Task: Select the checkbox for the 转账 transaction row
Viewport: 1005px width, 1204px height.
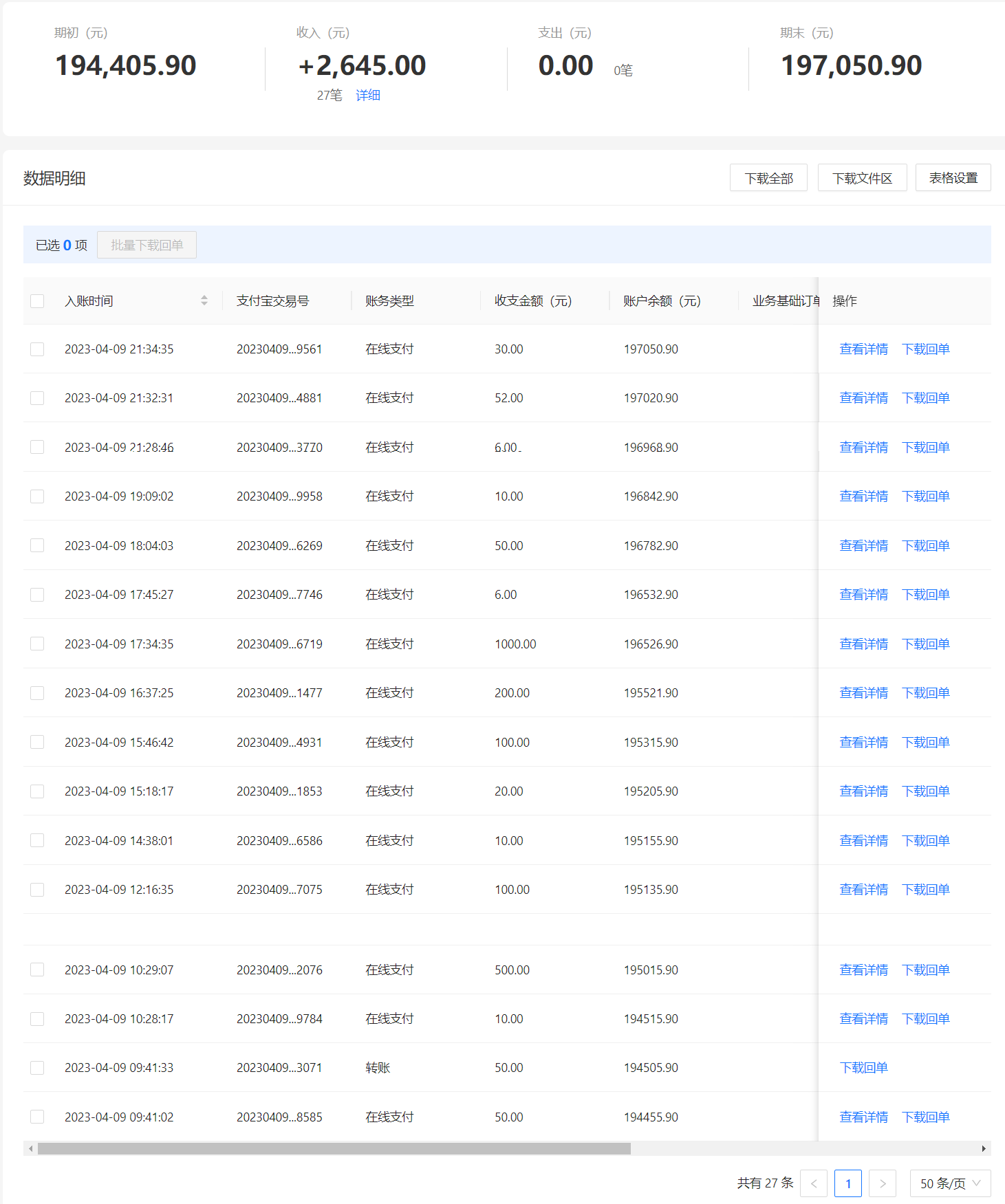Action: [x=37, y=1068]
